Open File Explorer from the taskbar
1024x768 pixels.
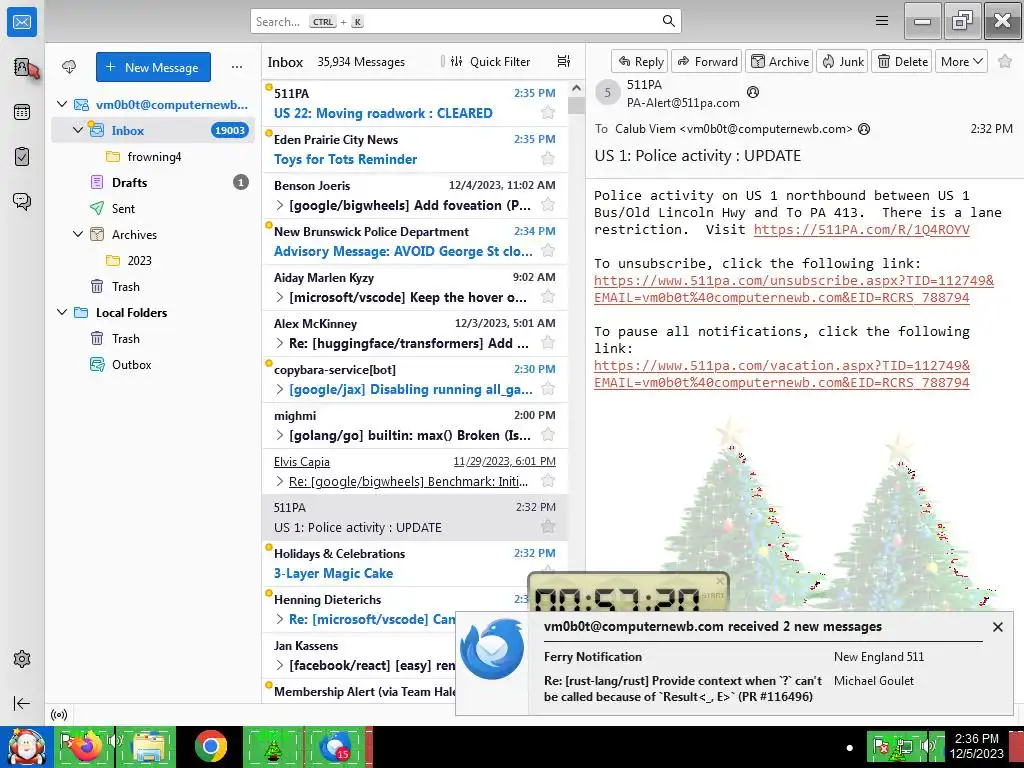pyautogui.click(x=149, y=746)
